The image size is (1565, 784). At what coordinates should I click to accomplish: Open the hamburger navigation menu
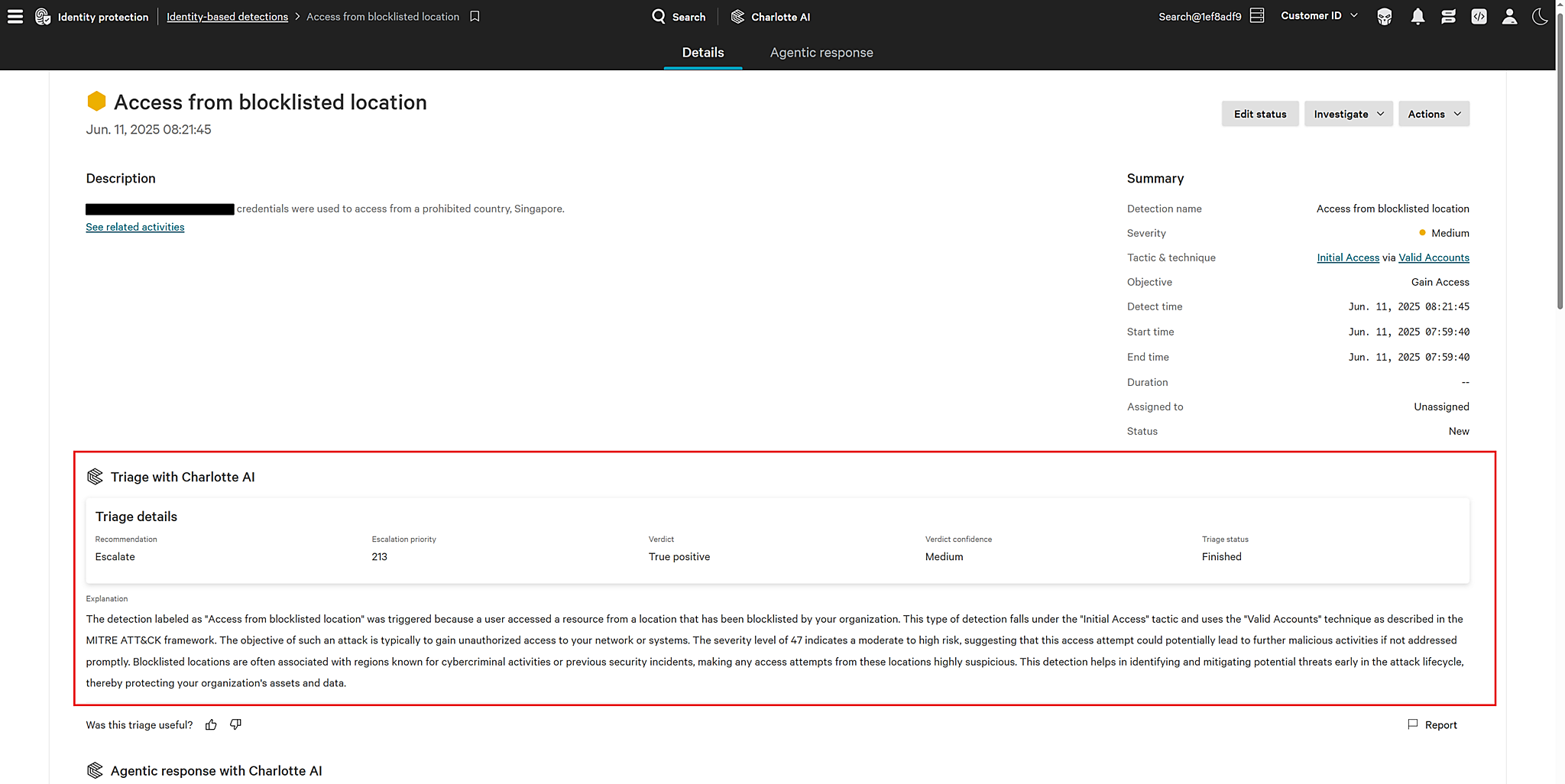(x=15, y=16)
